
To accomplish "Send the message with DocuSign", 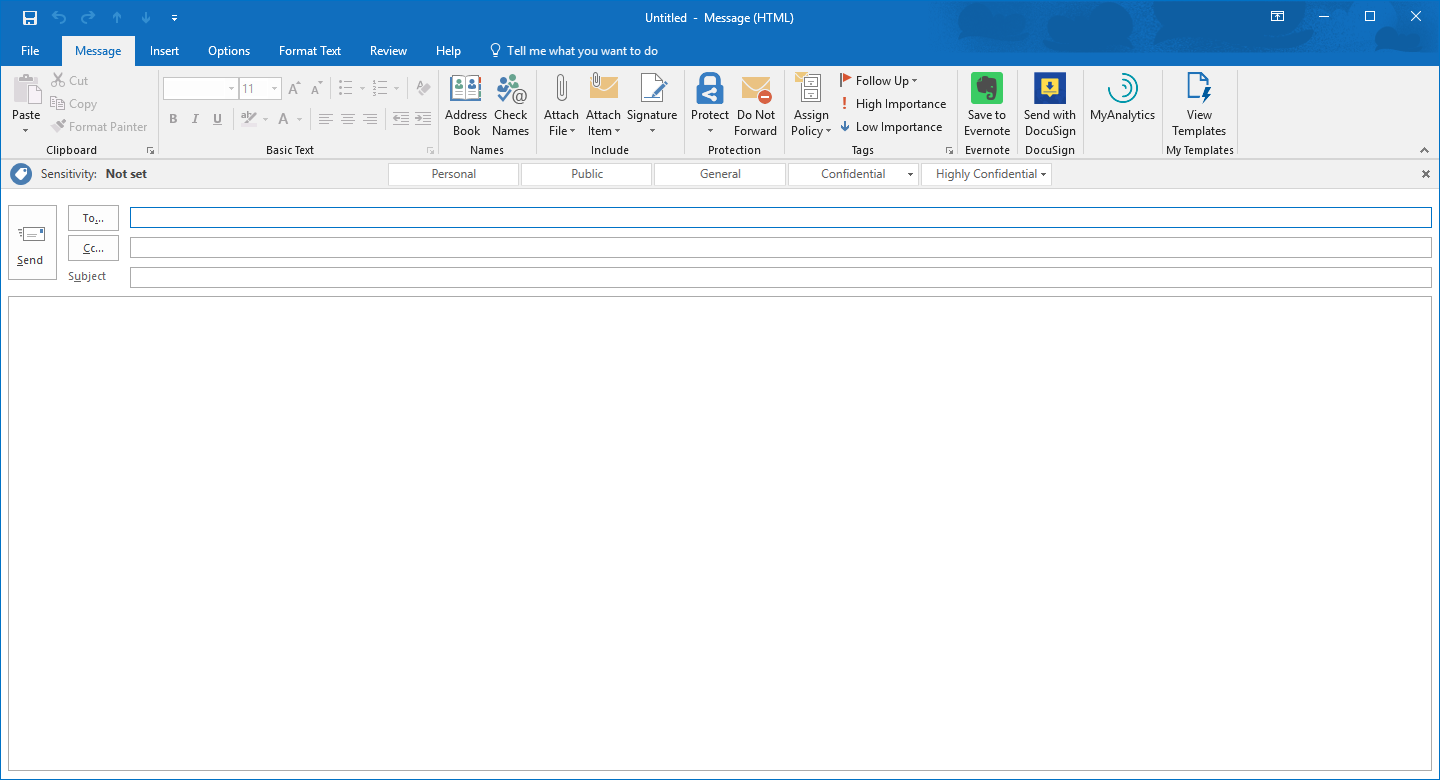I will point(1049,104).
